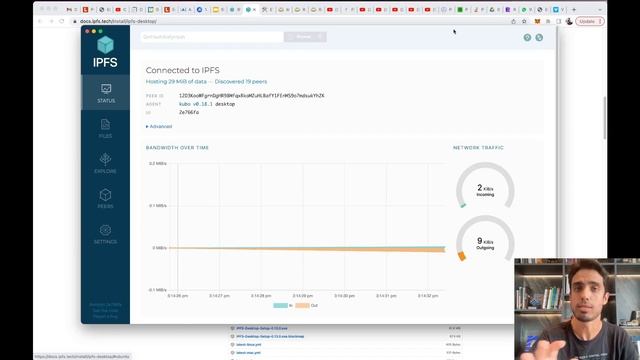
Task: Click the 'Network traffic' heading
Action: (478, 148)
